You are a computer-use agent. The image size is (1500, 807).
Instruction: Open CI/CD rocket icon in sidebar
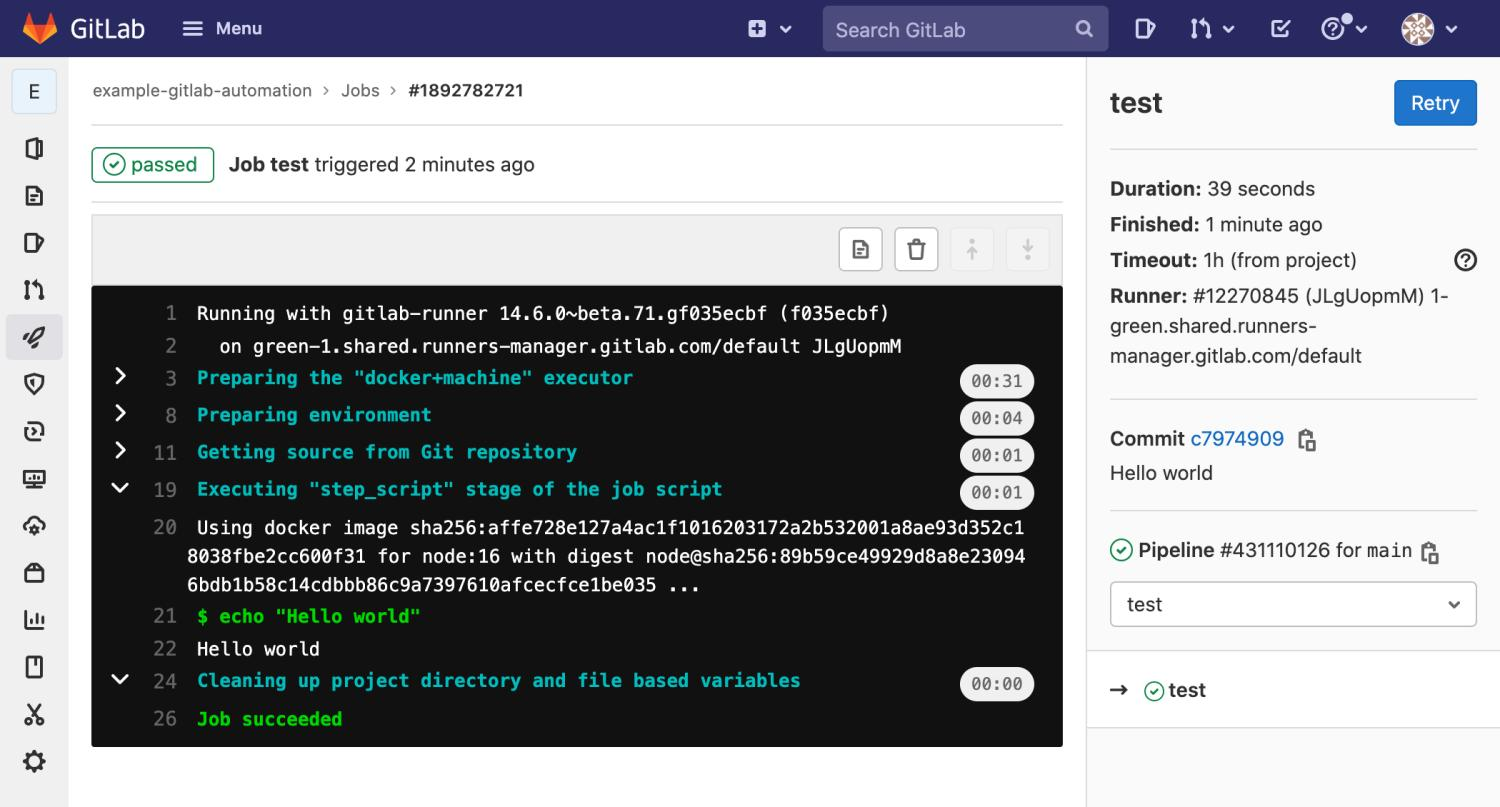click(x=34, y=337)
